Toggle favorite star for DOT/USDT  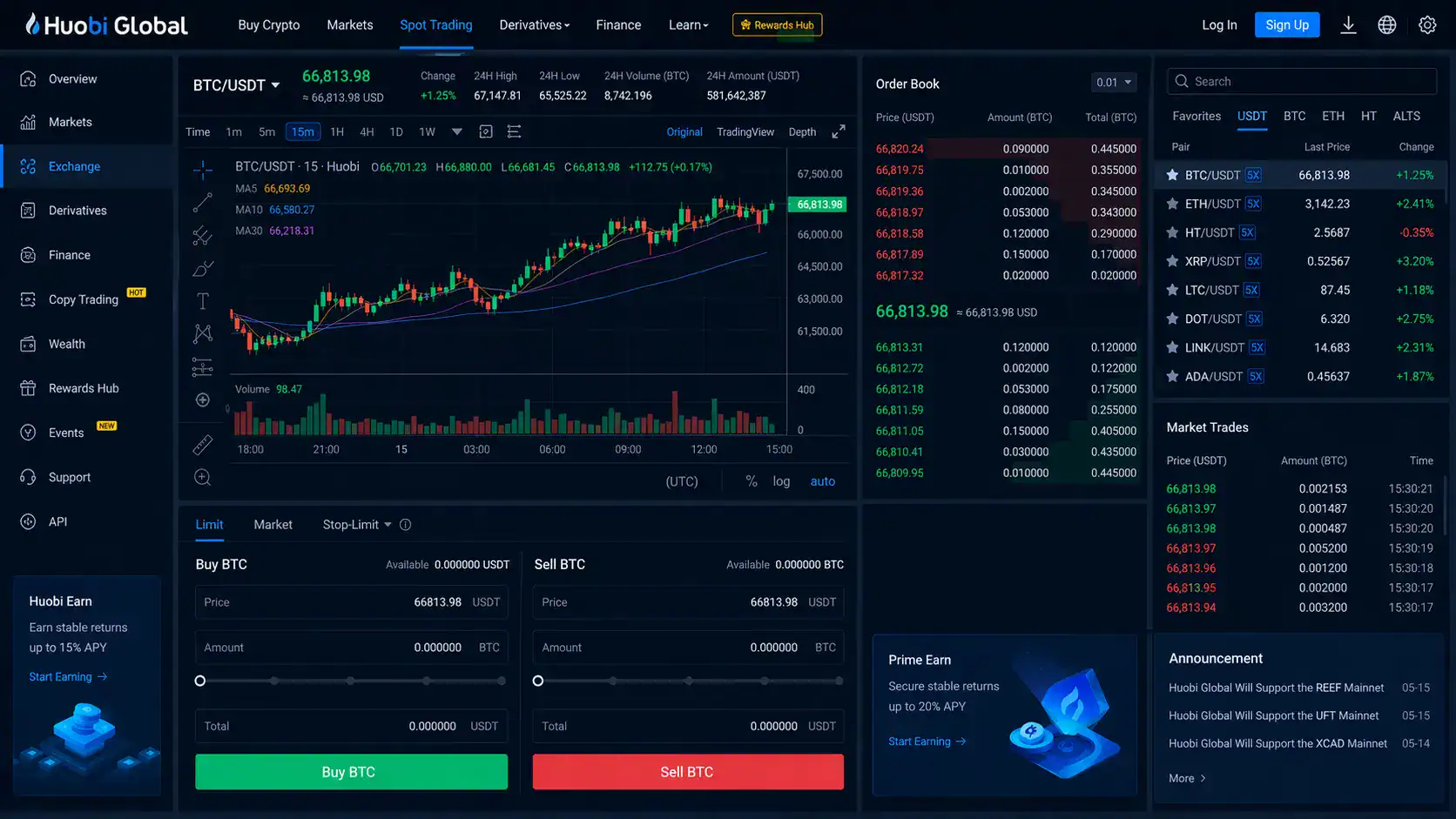[x=1172, y=319]
